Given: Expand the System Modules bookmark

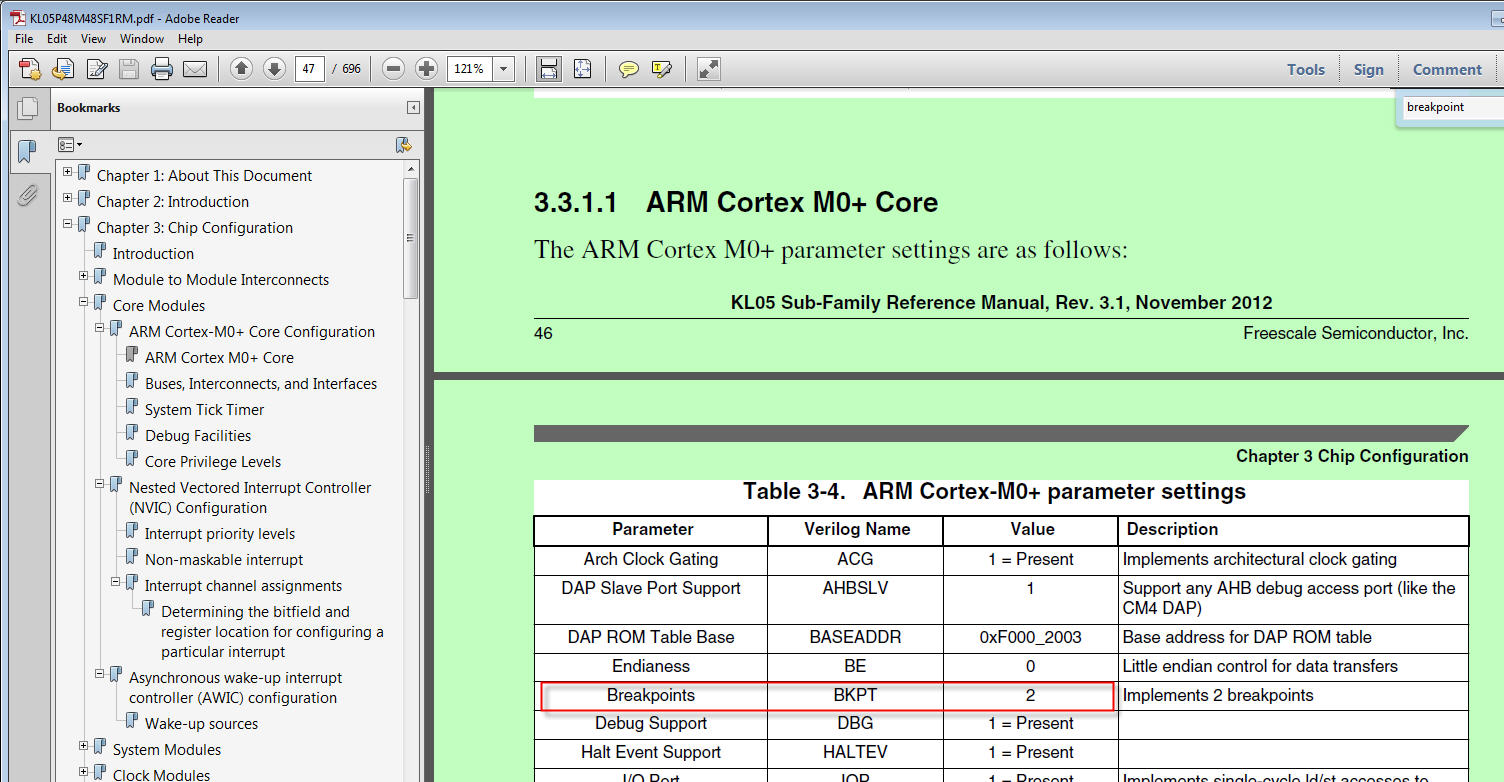Looking at the screenshot, I should coord(84,746).
